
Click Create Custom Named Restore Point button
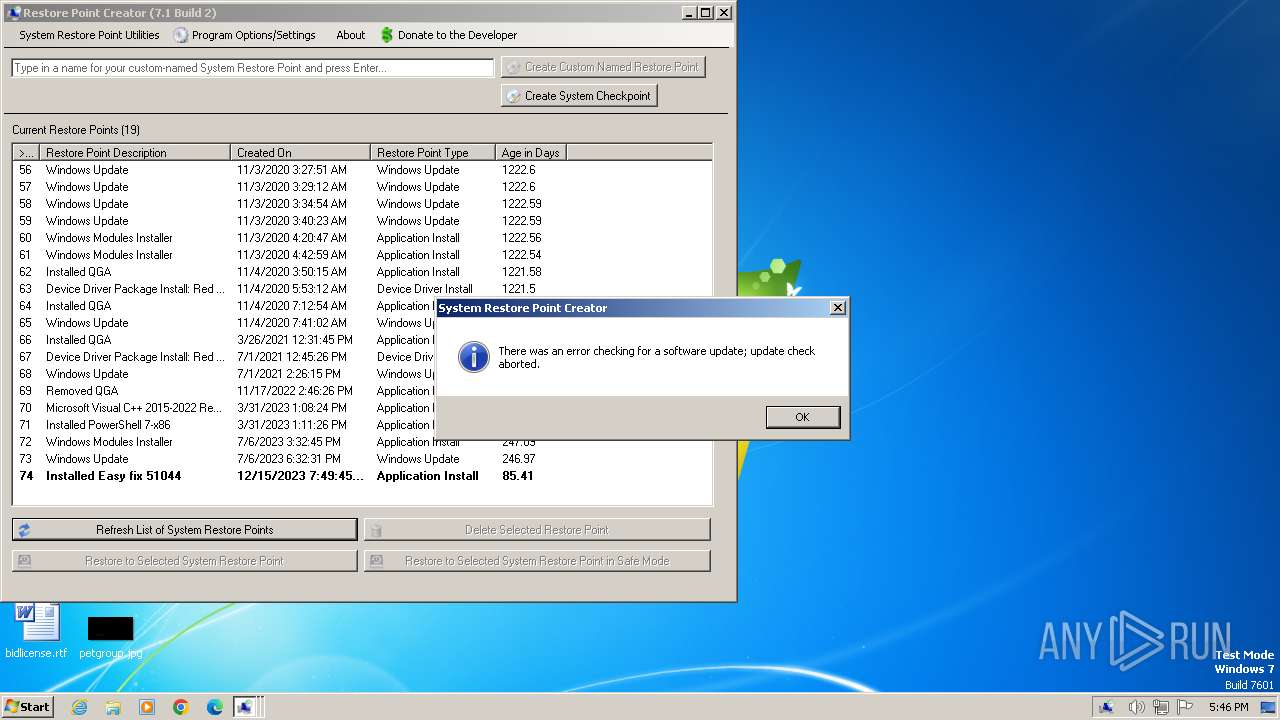(603, 67)
